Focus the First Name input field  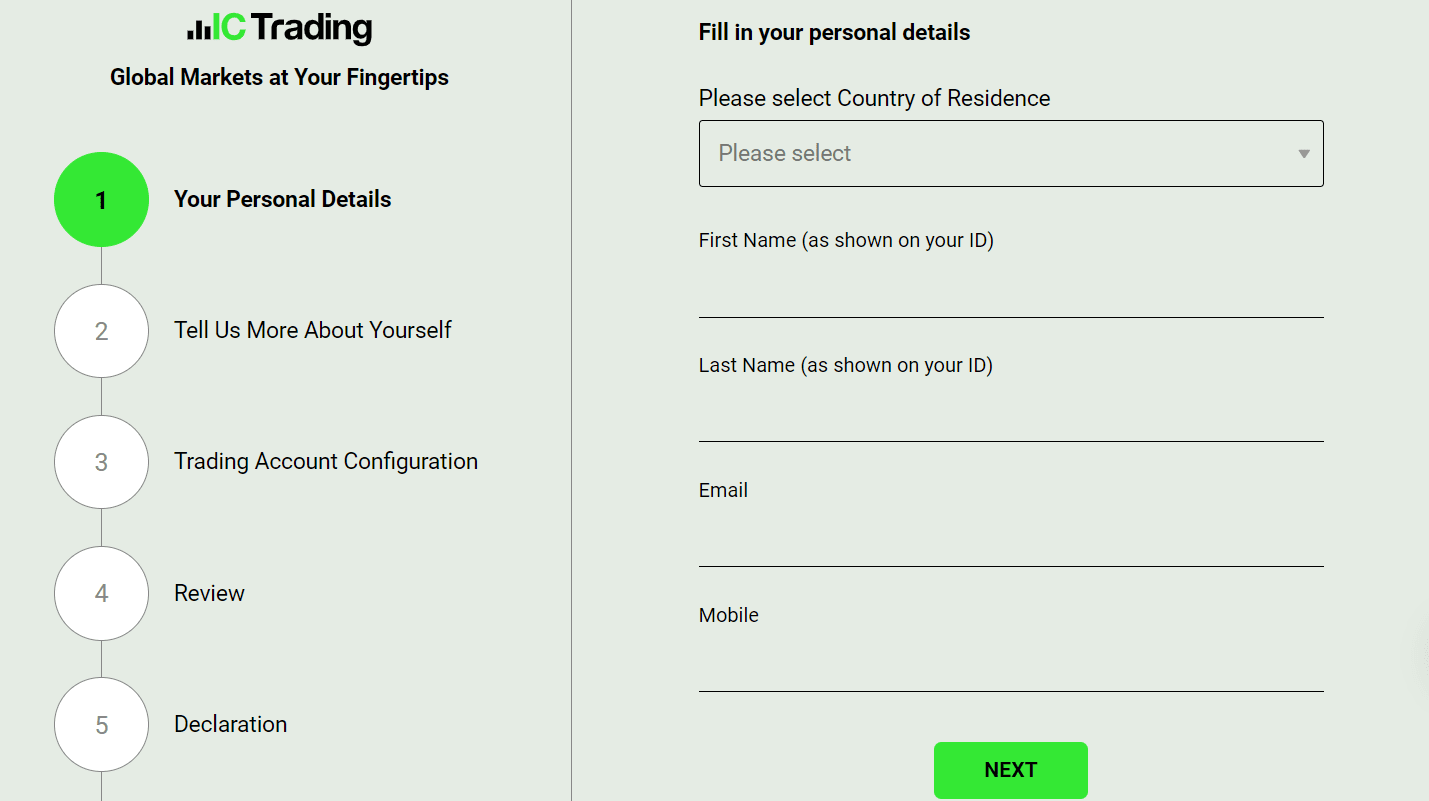(x=1011, y=293)
